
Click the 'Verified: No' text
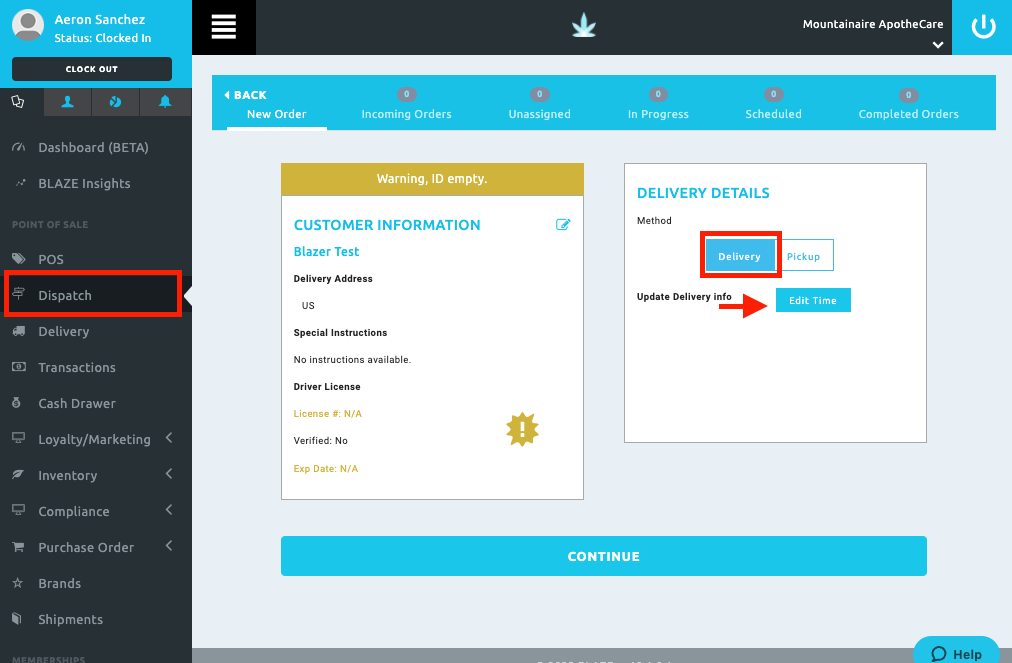[320, 441]
